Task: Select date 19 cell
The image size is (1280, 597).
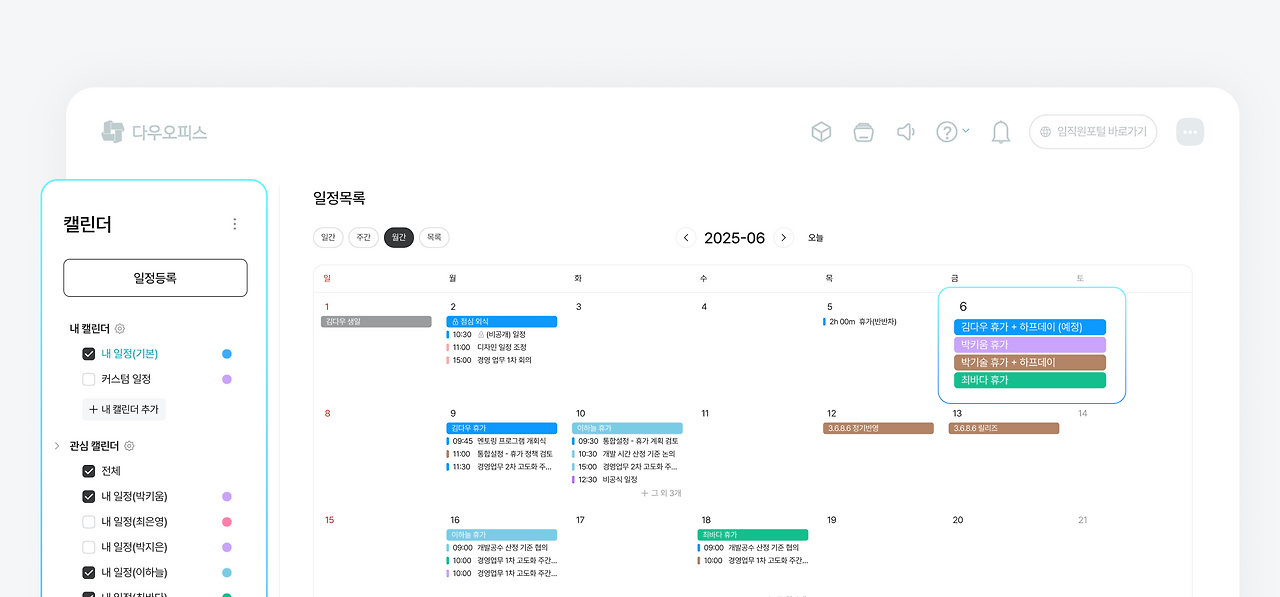Action: tap(831, 520)
